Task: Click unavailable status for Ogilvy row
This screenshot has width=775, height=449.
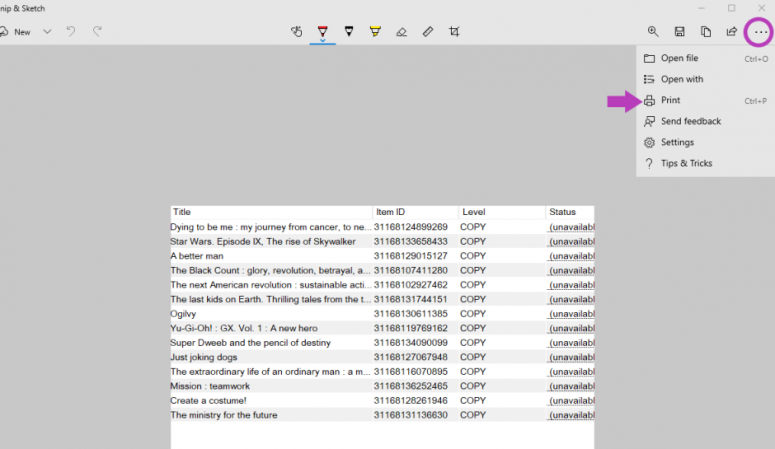Action: 571,314
